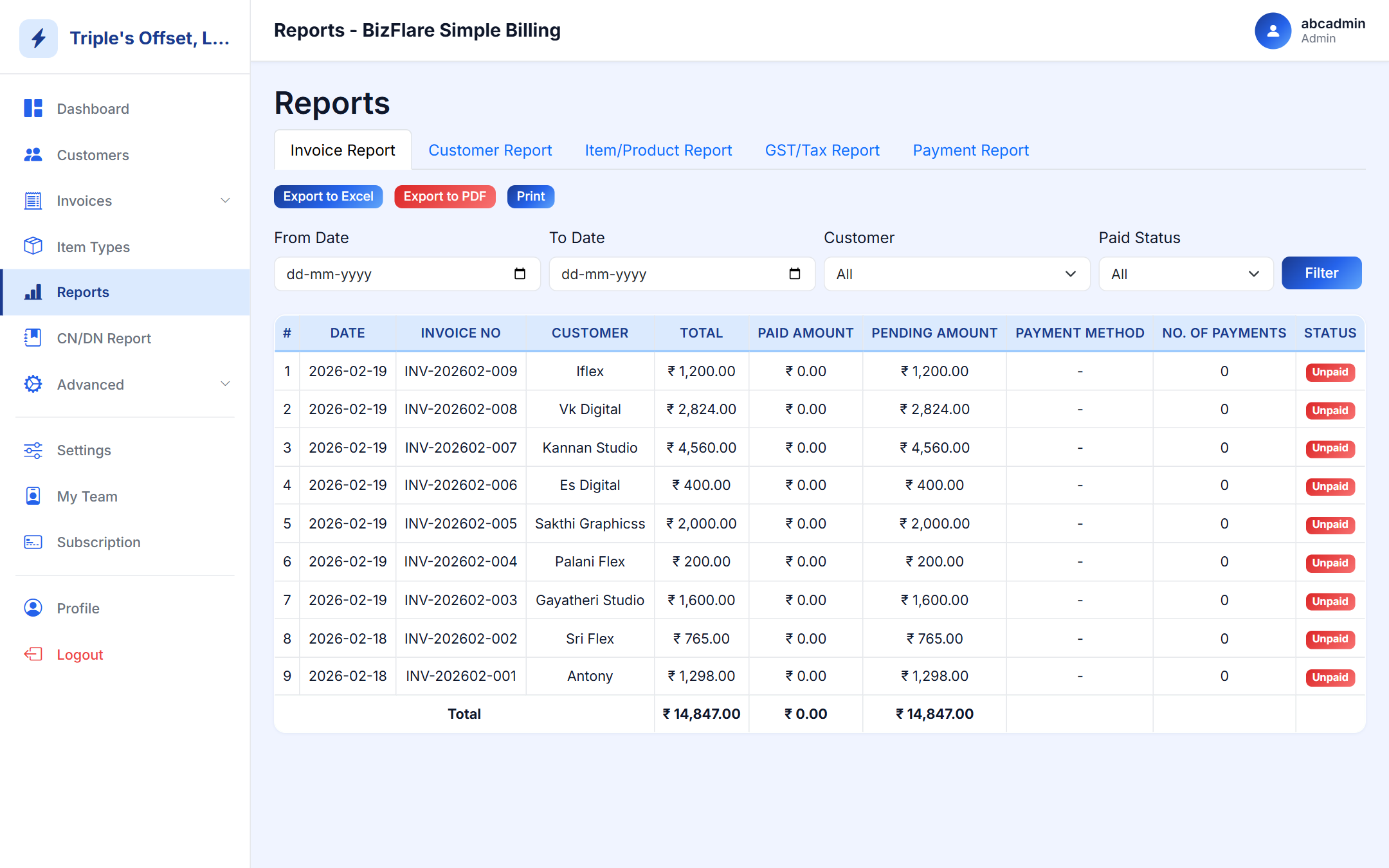Image resolution: width=1389 pixels, height=868 pixels.
Task: Open Dashboard from the sidebar
Action: pyautogui.click(x=125, y=108)
